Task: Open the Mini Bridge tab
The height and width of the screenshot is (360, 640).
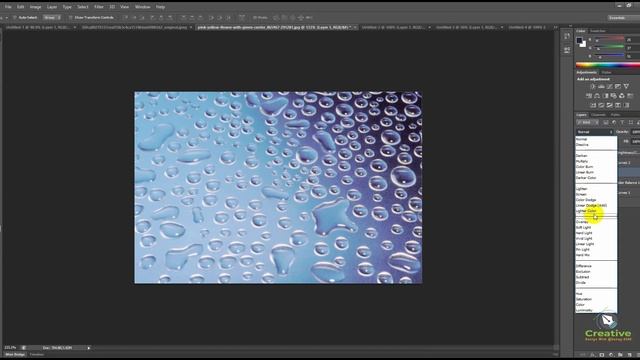Action: coord(15,355)
